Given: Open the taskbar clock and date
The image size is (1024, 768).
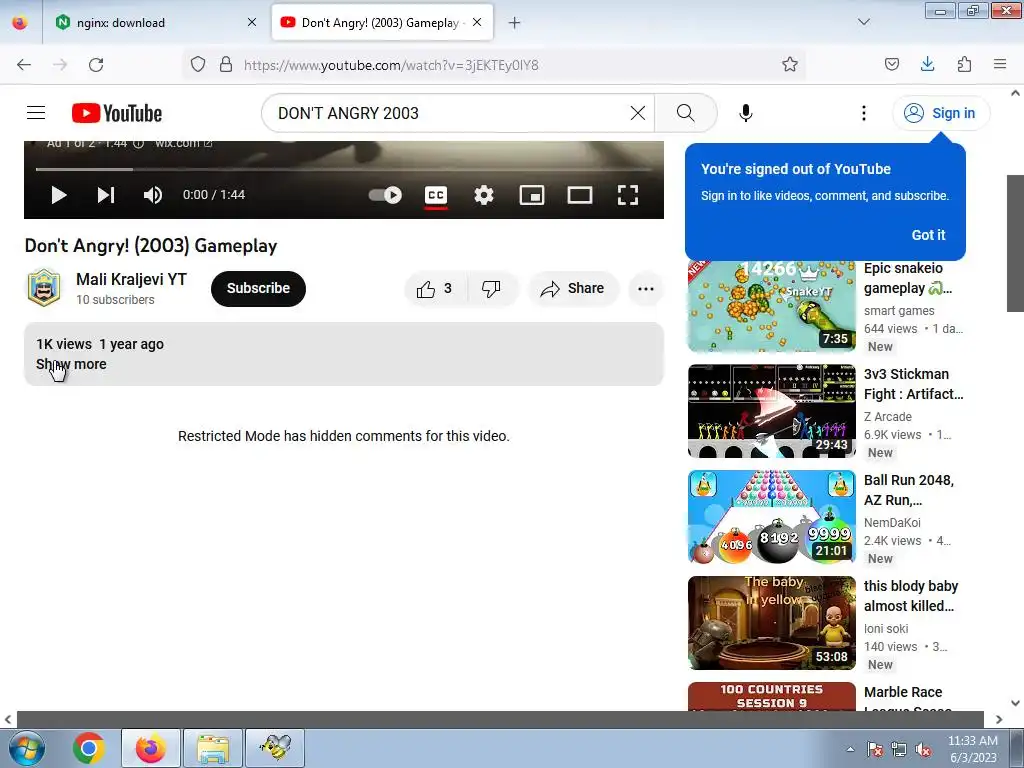Looking at the screenshot, I should 972,748.
